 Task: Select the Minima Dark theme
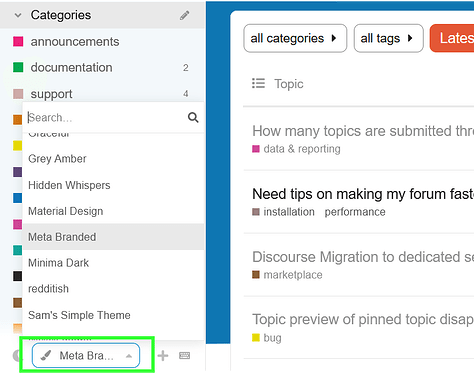[x=113, y=263]
